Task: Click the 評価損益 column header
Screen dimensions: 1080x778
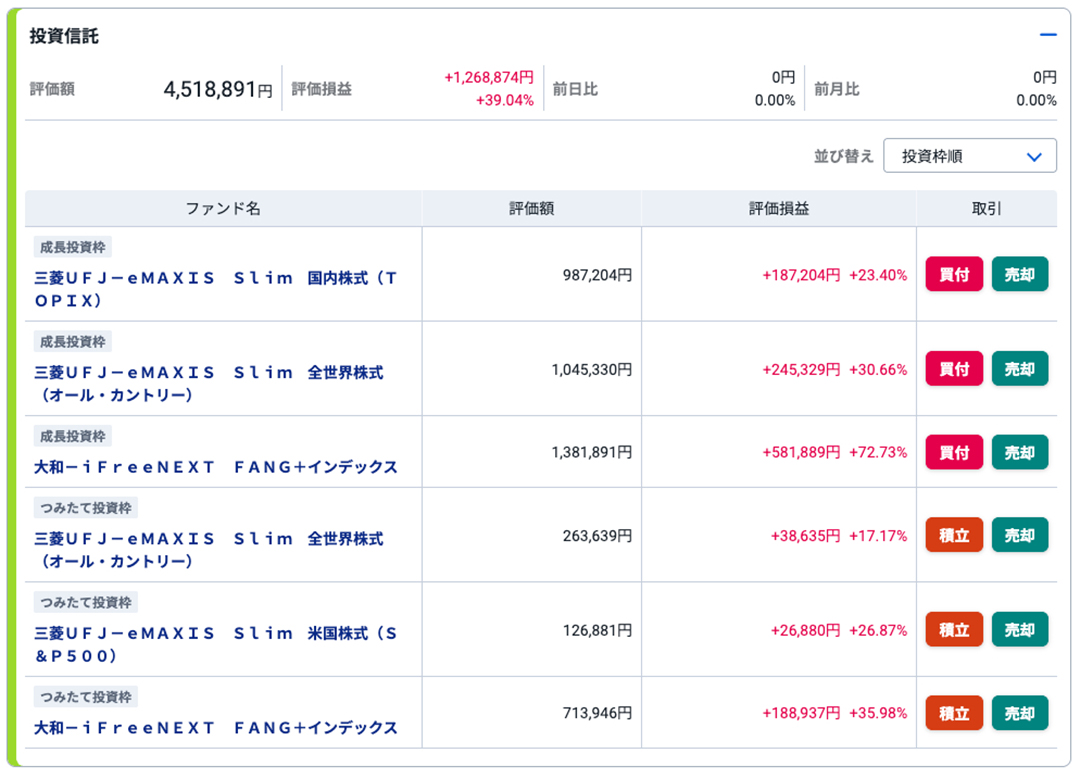Action: 778,208
